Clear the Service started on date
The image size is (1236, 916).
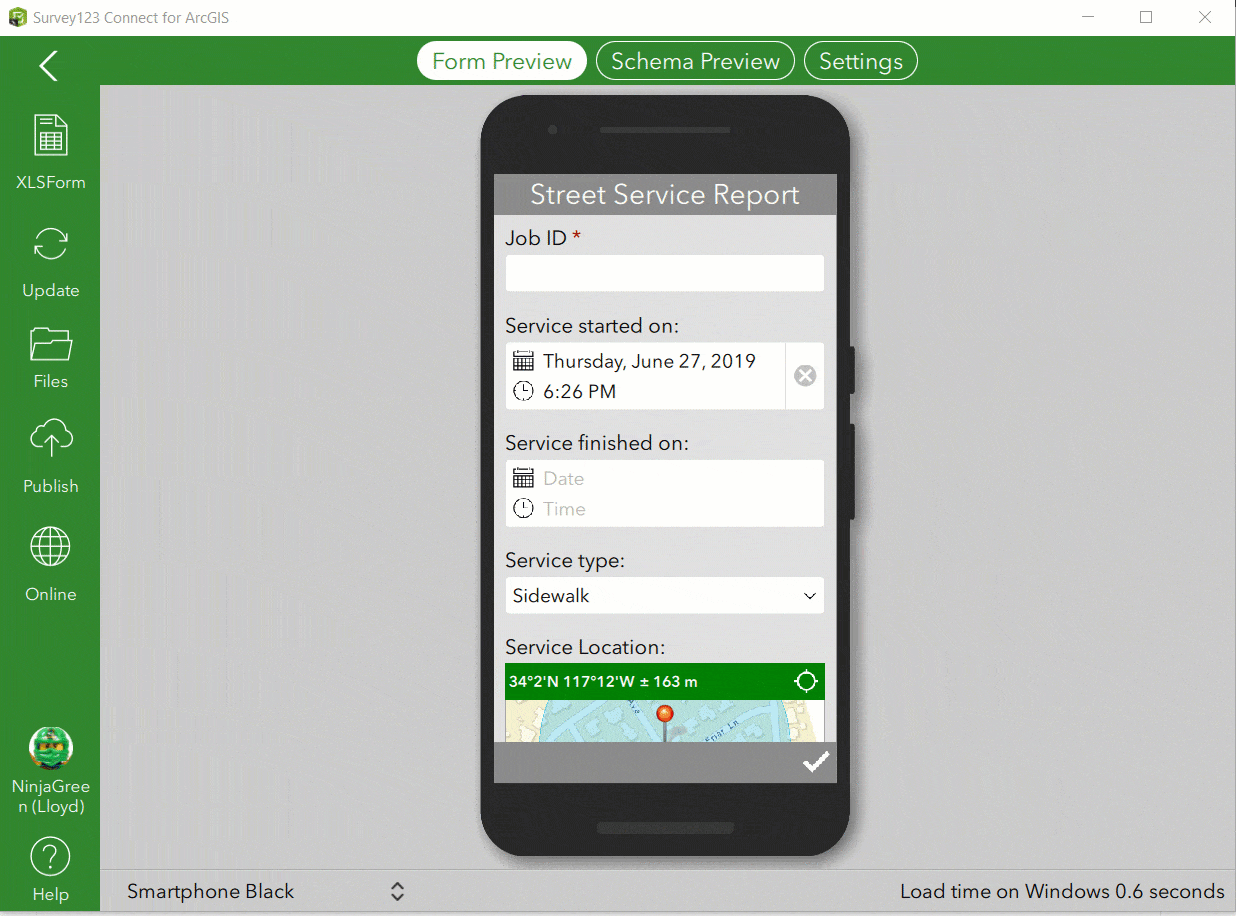[805, 376]
